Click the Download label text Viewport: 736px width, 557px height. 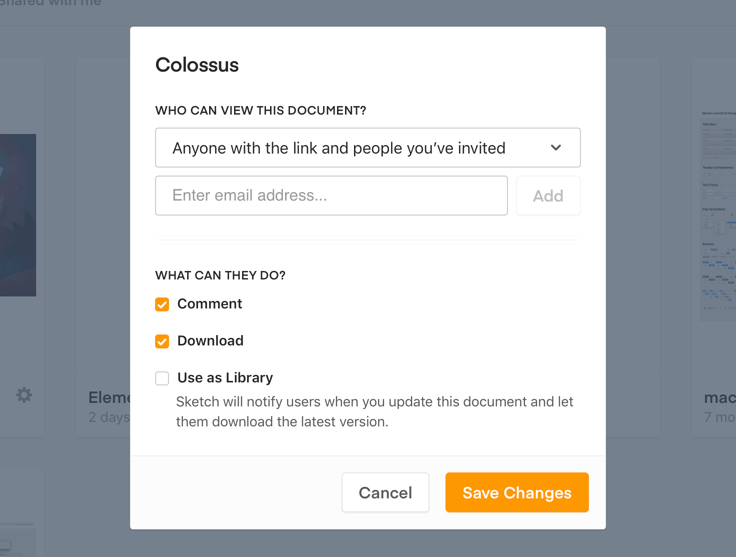click(210, 341)
